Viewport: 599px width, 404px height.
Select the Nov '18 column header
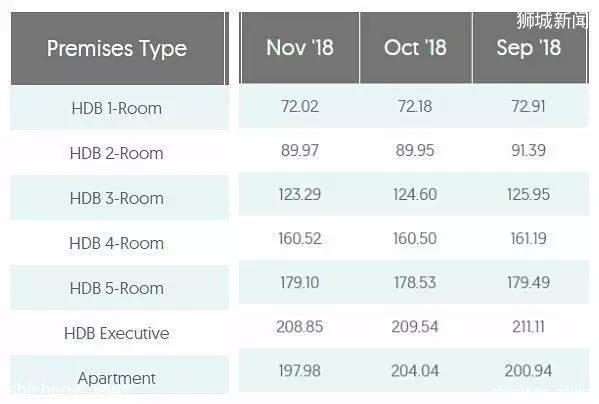click(x=300, y=48)
